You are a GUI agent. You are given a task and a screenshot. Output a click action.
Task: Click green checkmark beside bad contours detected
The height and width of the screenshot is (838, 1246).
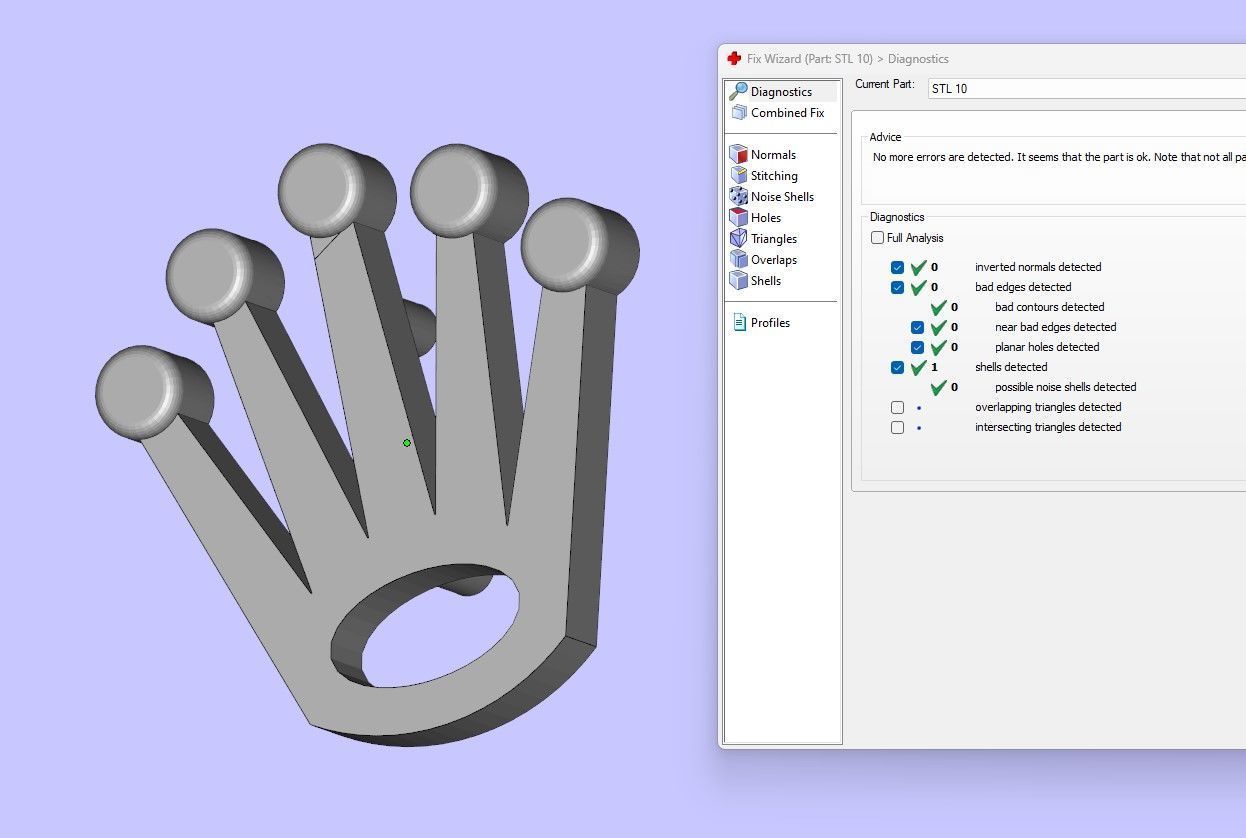coord(938,307)
